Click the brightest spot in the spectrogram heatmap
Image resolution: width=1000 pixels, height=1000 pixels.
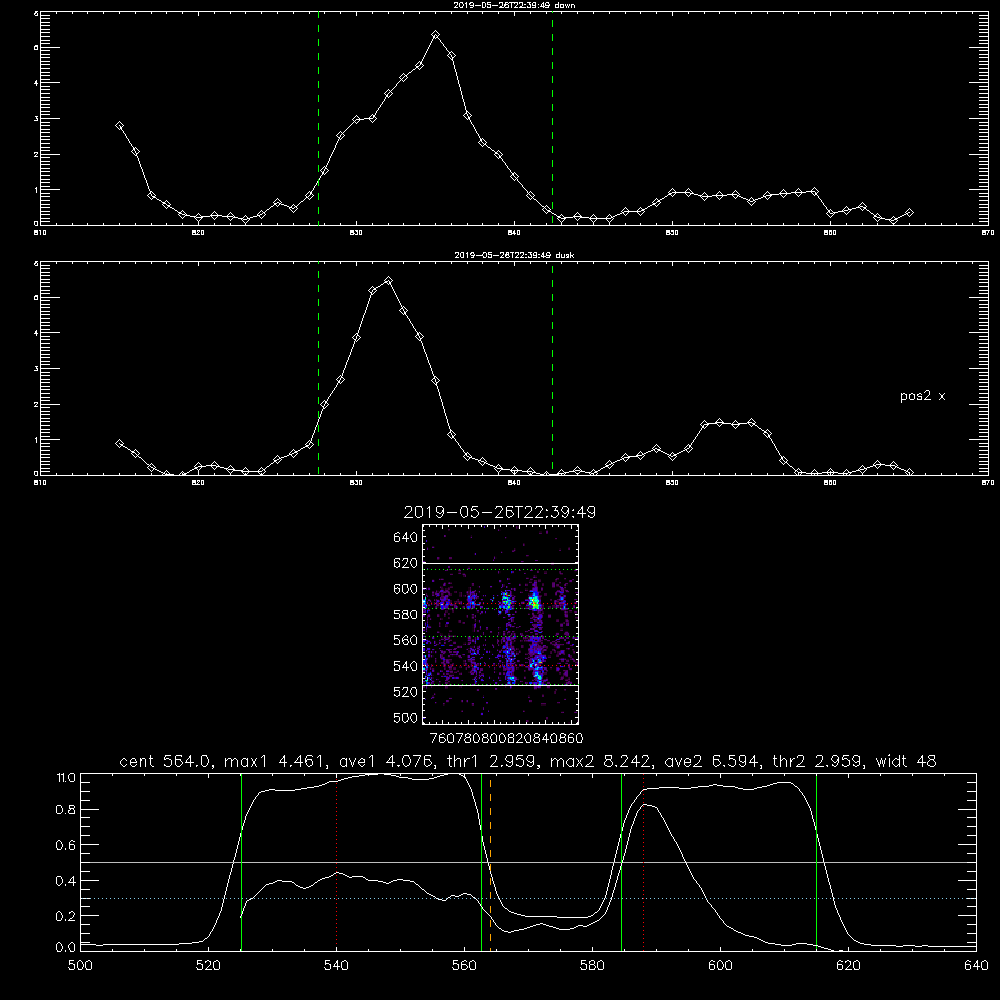point(535,602)
